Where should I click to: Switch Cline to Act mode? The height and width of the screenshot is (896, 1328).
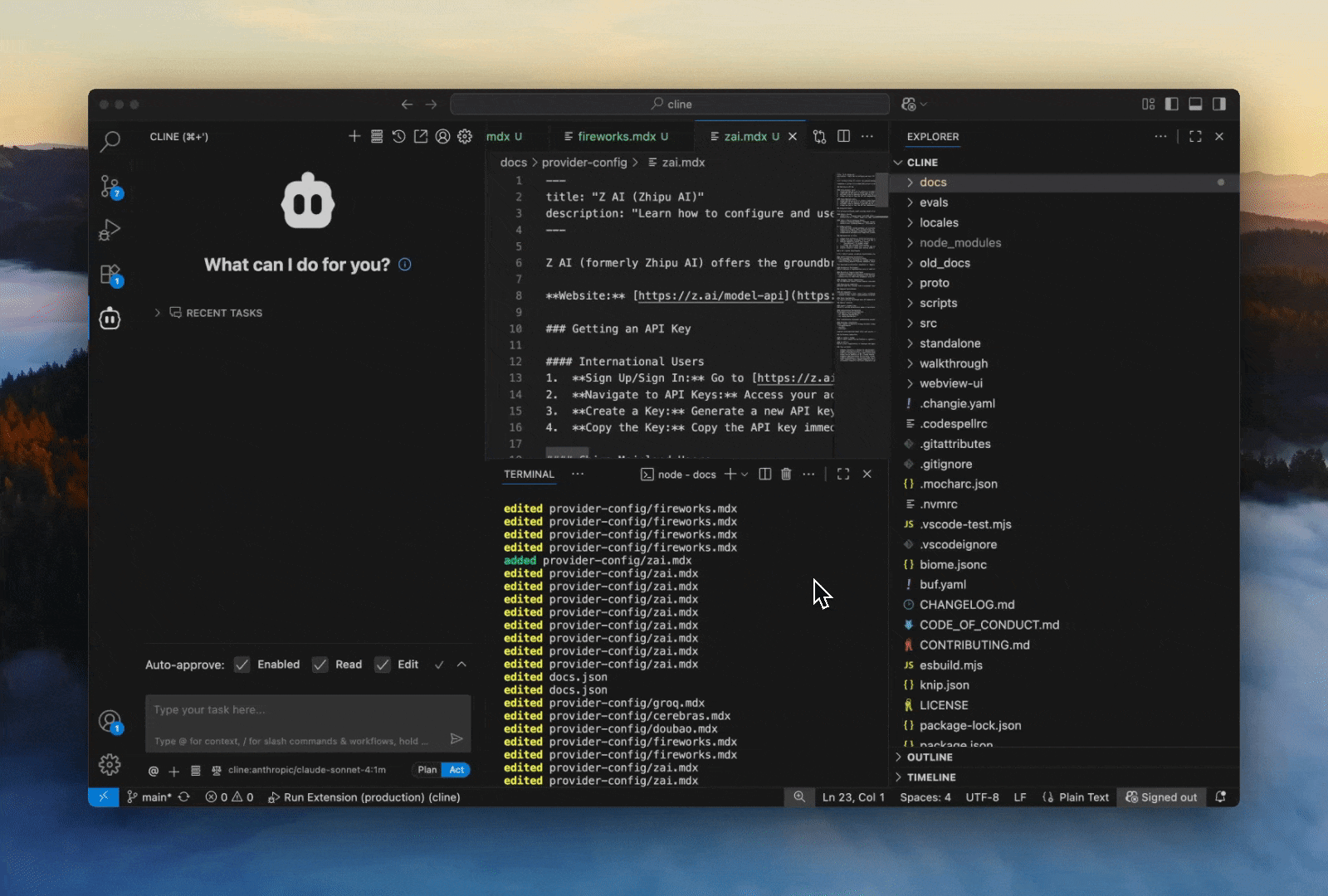tap(456, 770)
